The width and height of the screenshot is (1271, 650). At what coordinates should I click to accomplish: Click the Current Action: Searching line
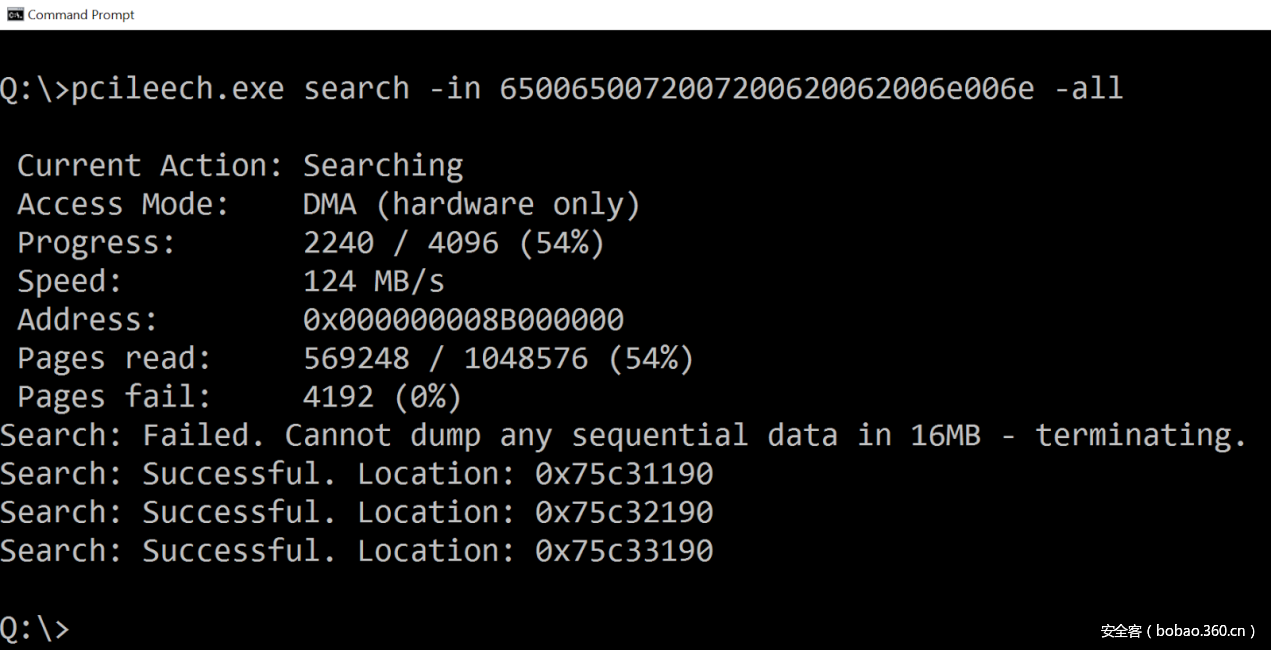(x=240, y=166)
